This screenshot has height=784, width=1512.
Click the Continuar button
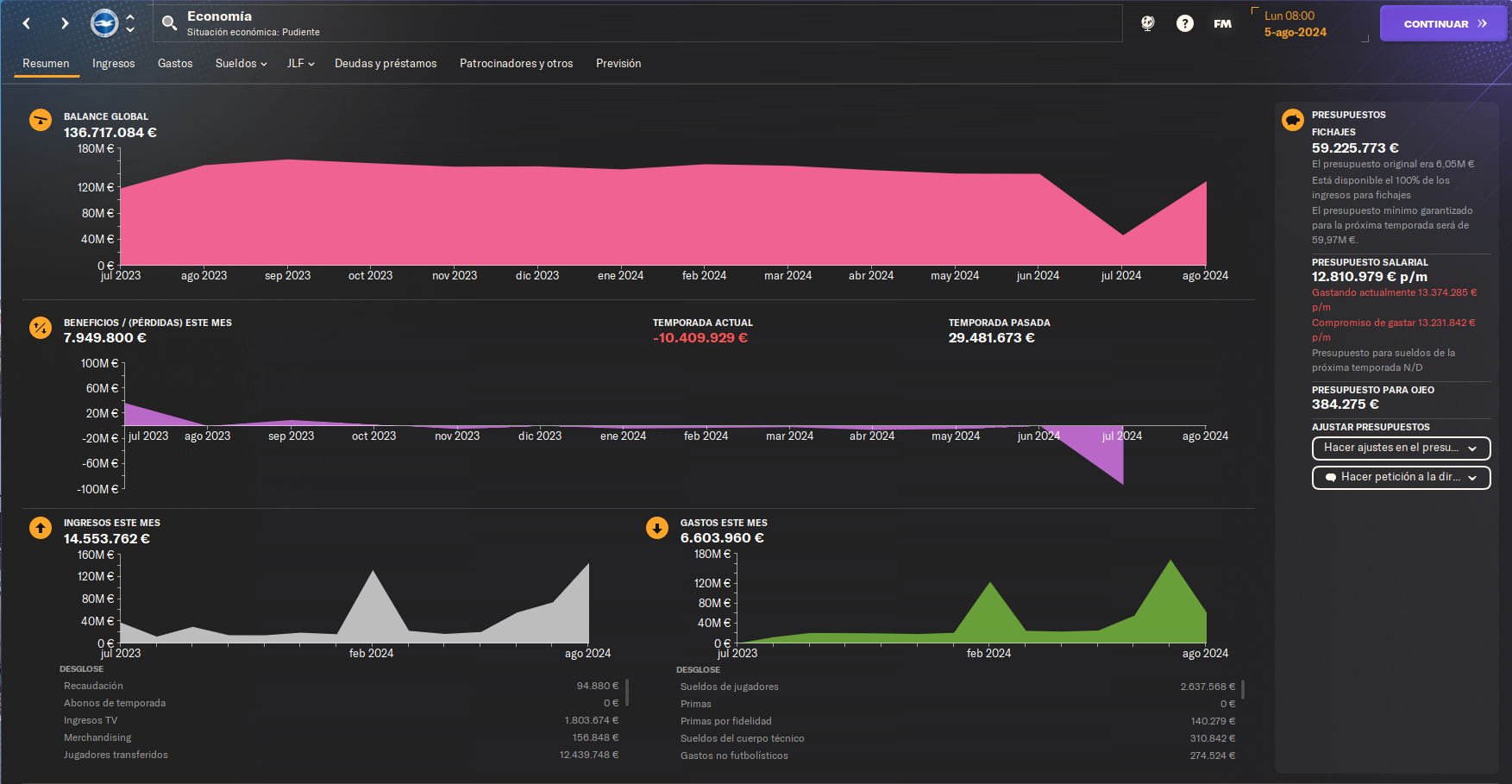[1443, 24]
